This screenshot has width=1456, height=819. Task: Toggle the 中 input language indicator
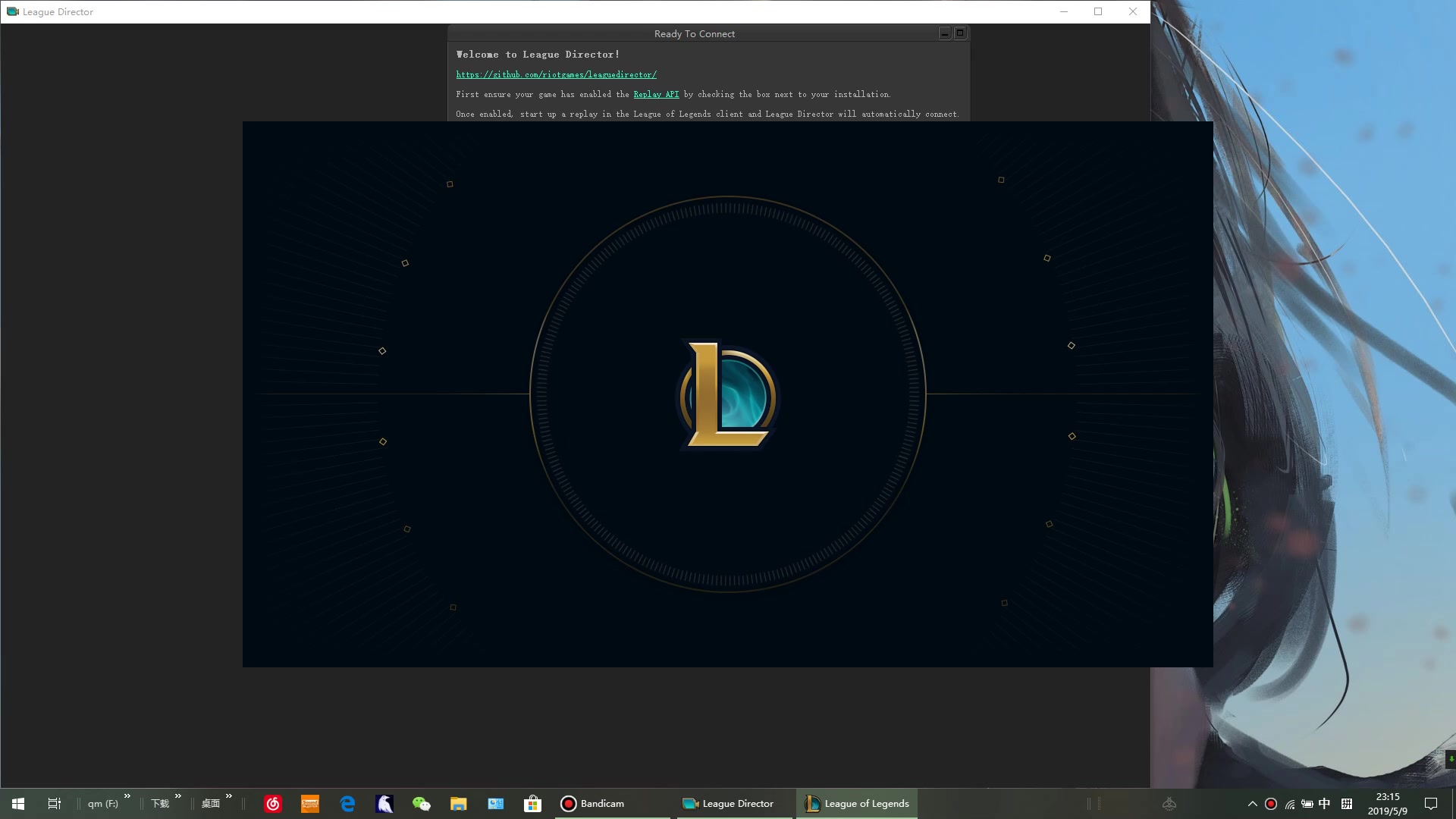click(x=1324, y=804)
